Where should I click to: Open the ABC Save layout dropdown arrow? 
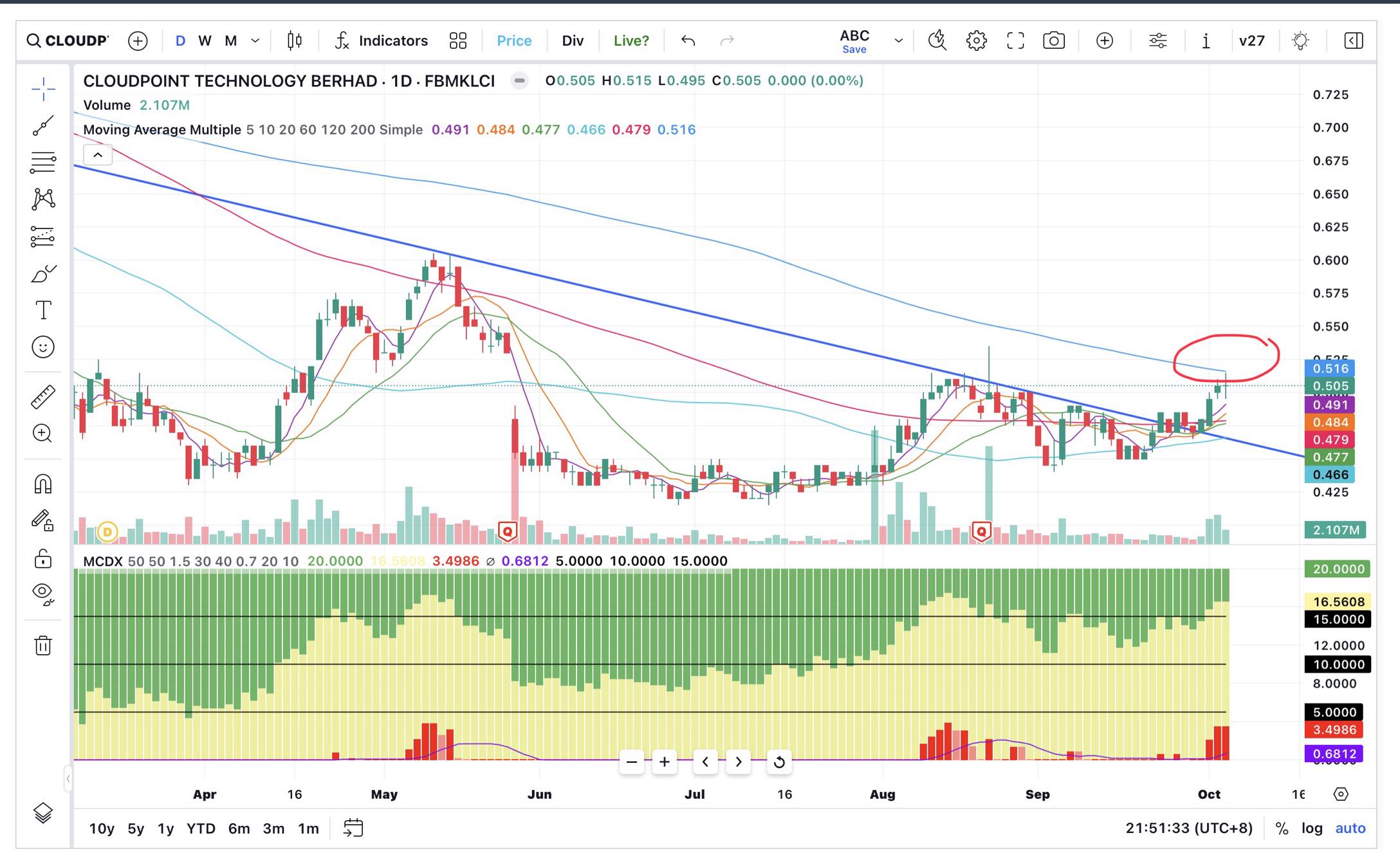(899, 41)
